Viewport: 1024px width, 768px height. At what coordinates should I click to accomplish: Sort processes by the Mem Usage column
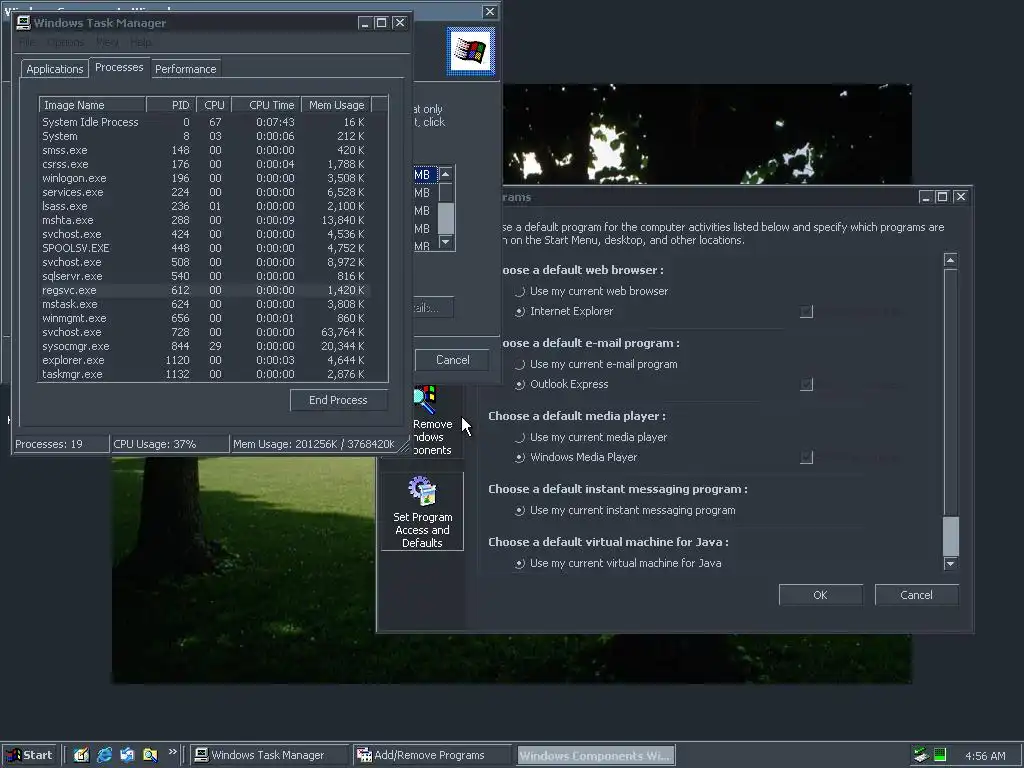click(336, 105)
